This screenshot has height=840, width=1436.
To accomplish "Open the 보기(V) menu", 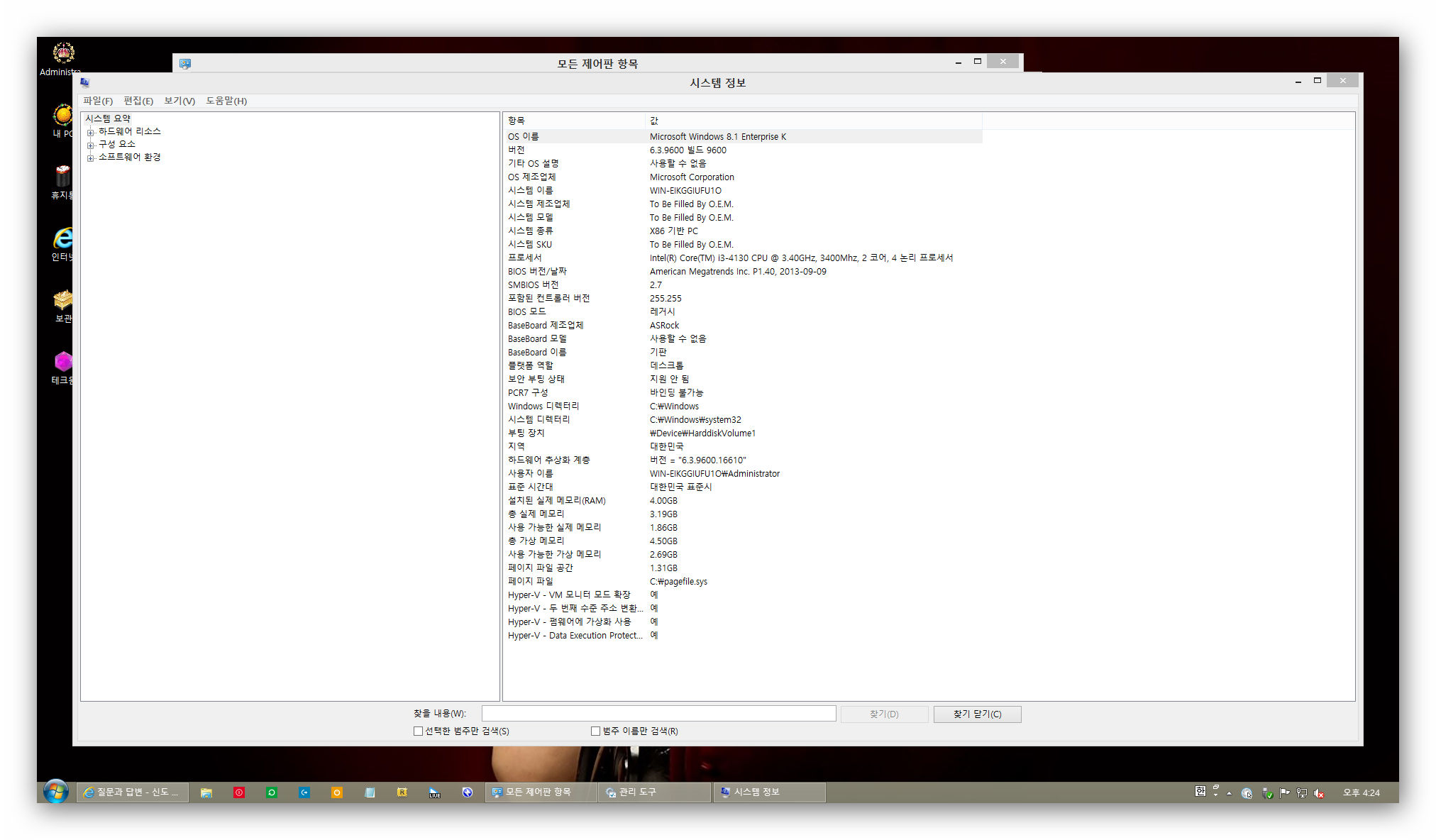I will 179,101.
